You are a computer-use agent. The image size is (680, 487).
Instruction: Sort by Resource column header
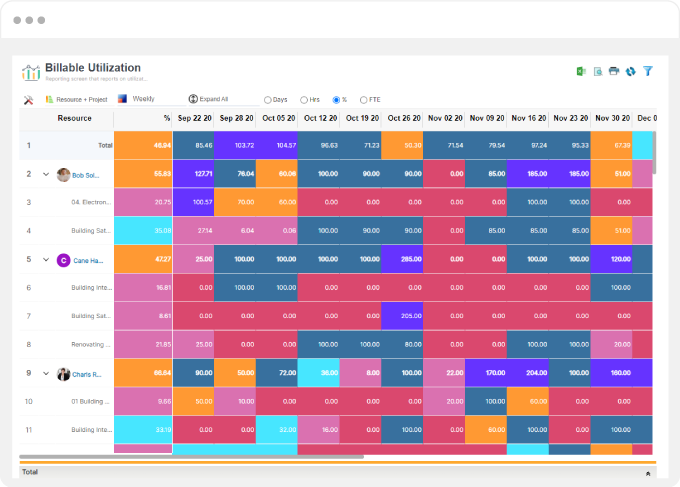[x=75, y=118]
